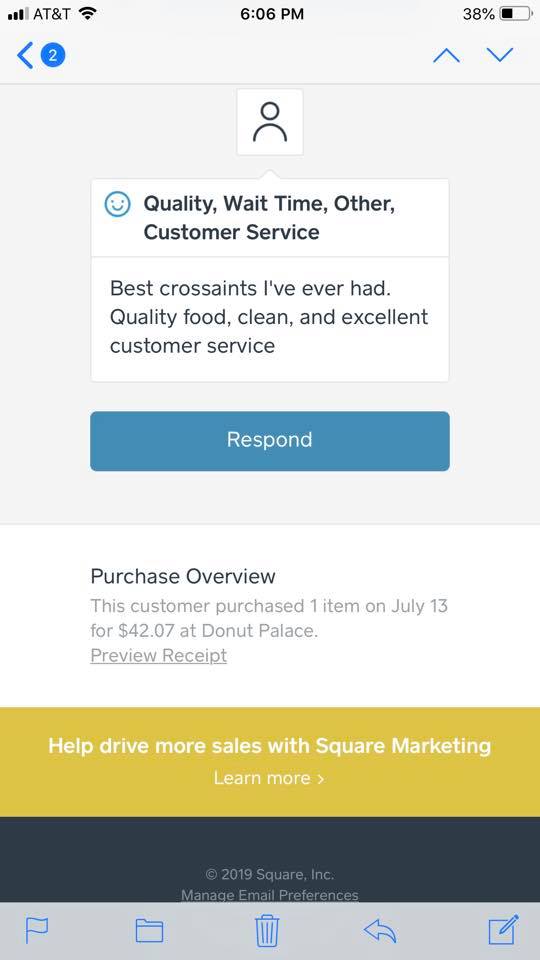Tap the Square Marketing yellow banner headline

tap(269, 746)
